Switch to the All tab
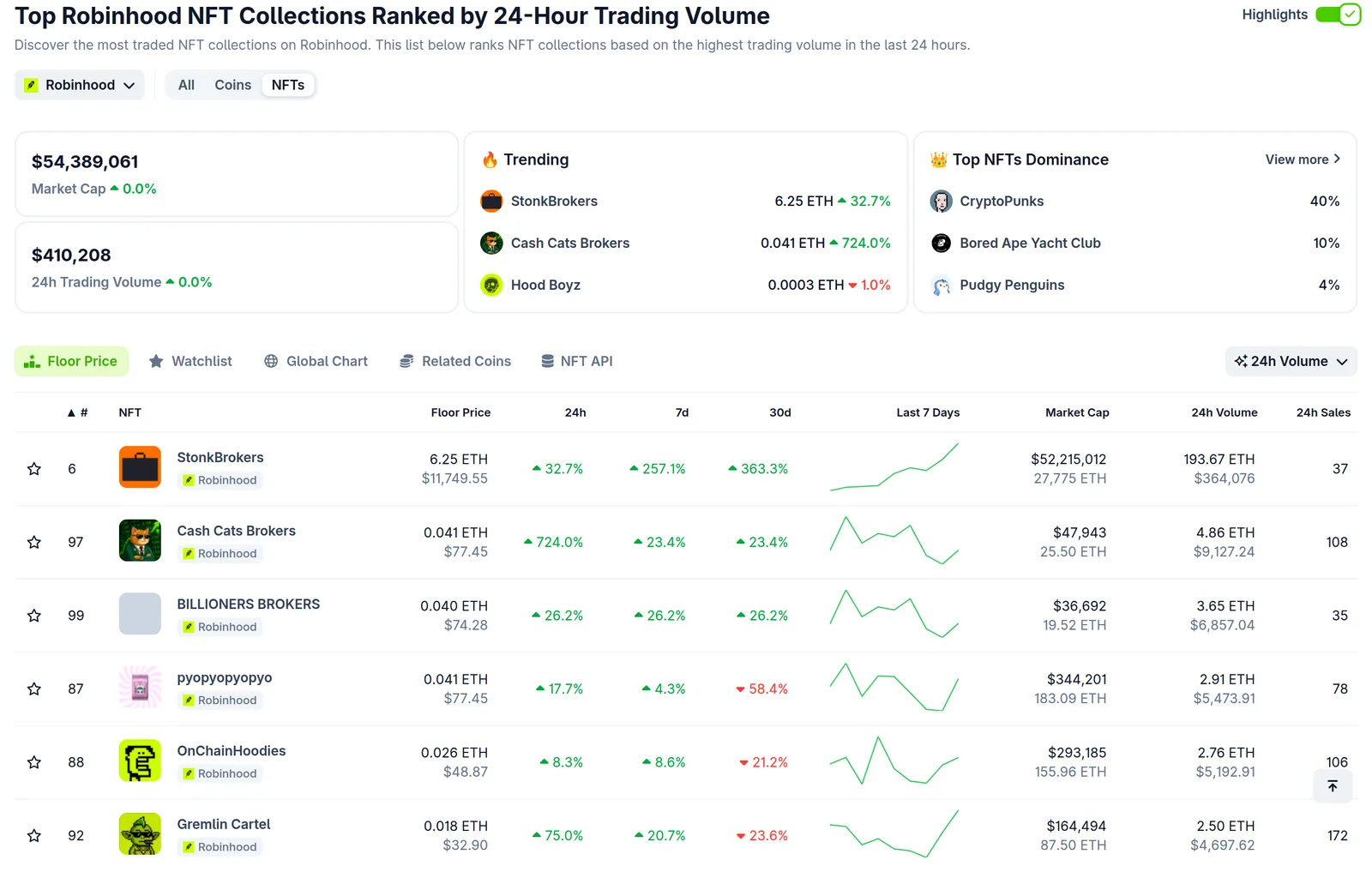Image resolution: width=1372 pixels, height=872 pixels. [186, 85]
